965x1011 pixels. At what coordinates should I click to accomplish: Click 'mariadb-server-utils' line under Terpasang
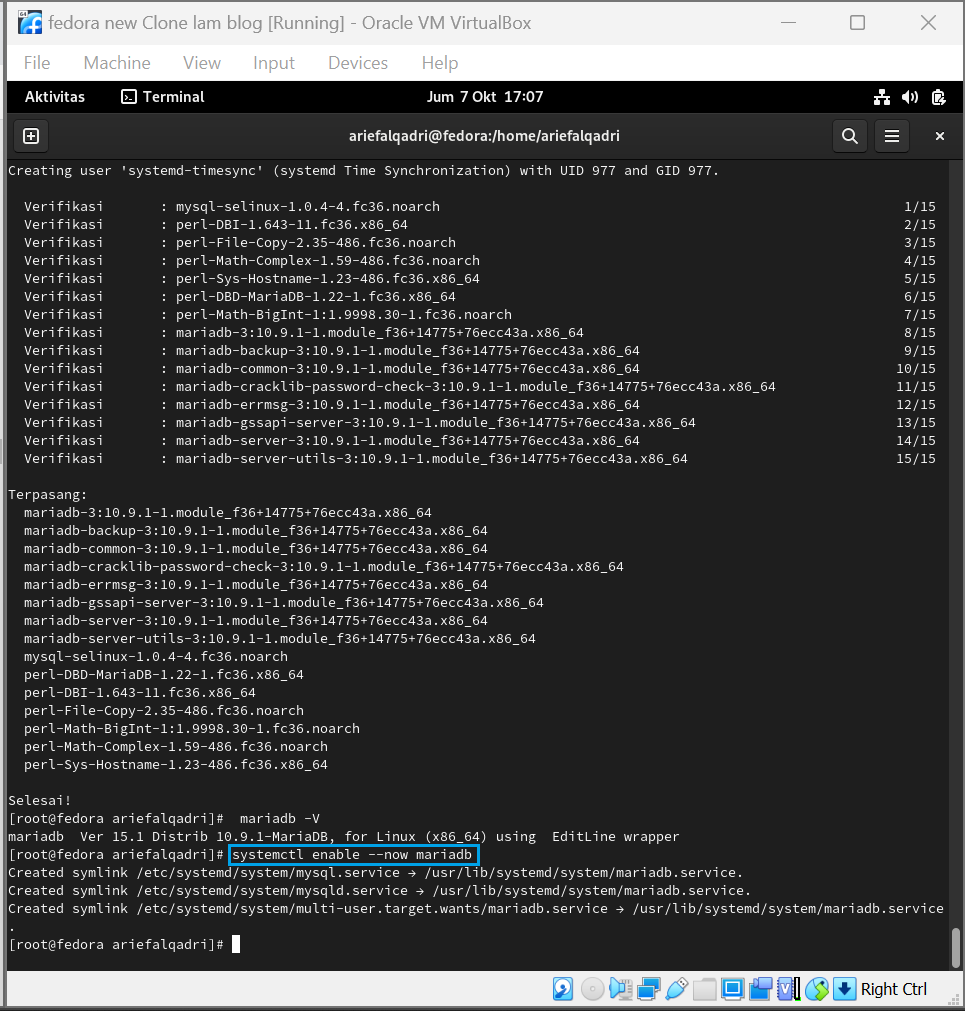280,638
